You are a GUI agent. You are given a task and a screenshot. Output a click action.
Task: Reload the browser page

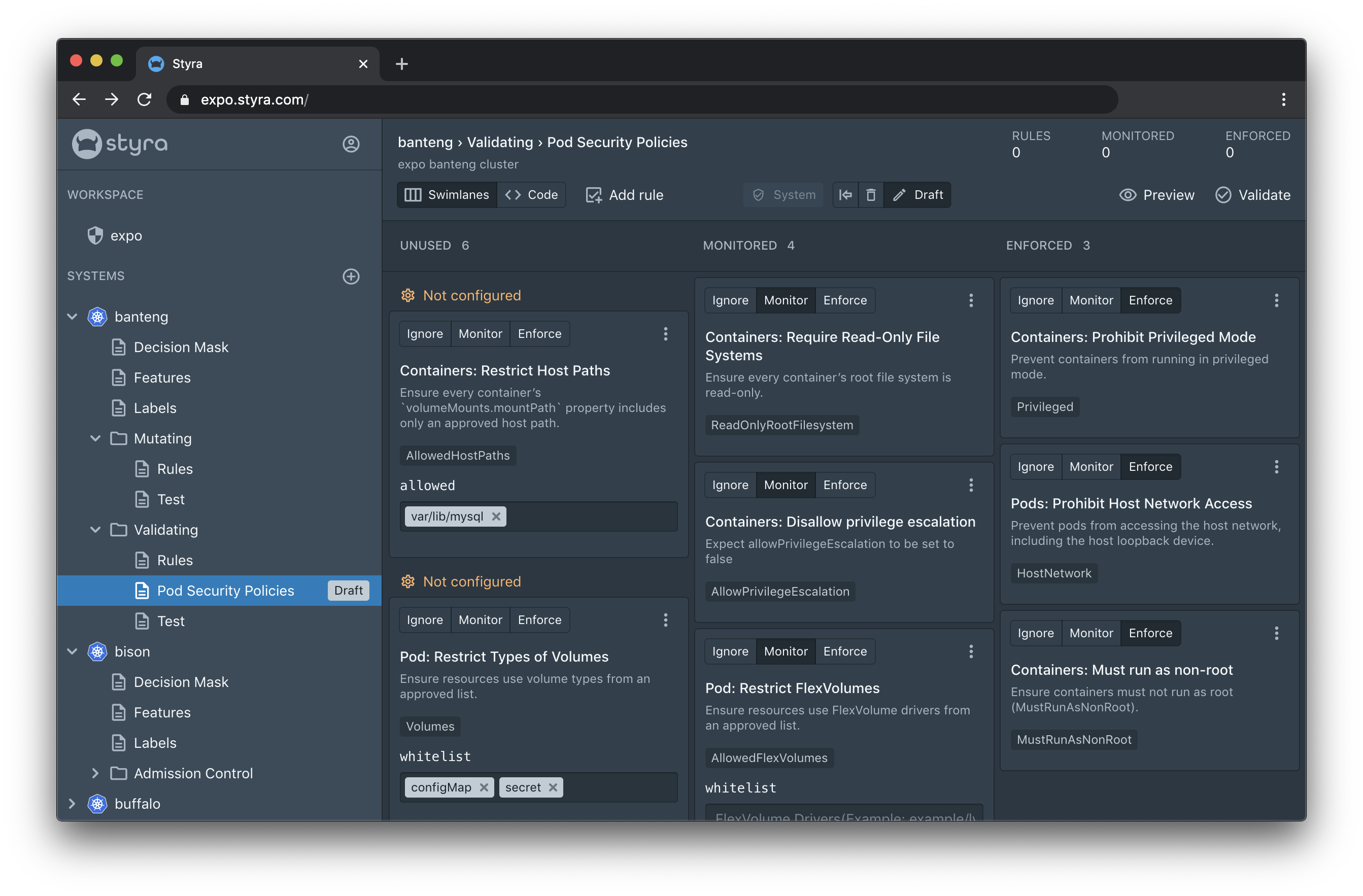[144, 99]
